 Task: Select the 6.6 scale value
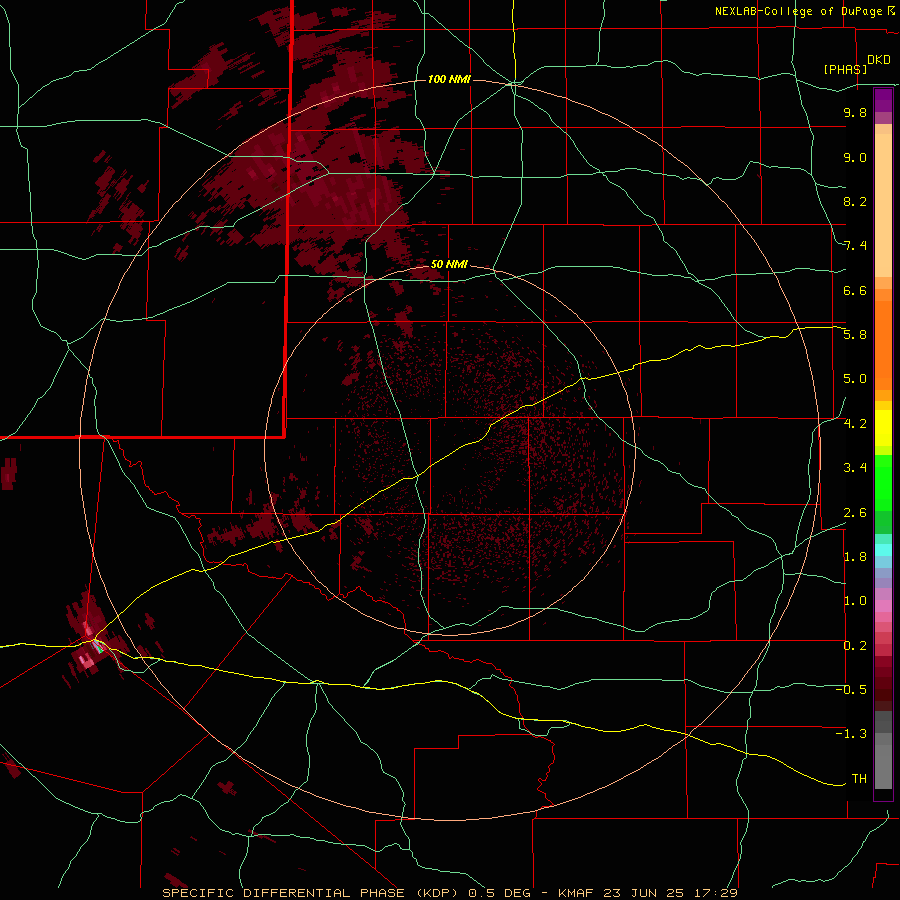855,290
